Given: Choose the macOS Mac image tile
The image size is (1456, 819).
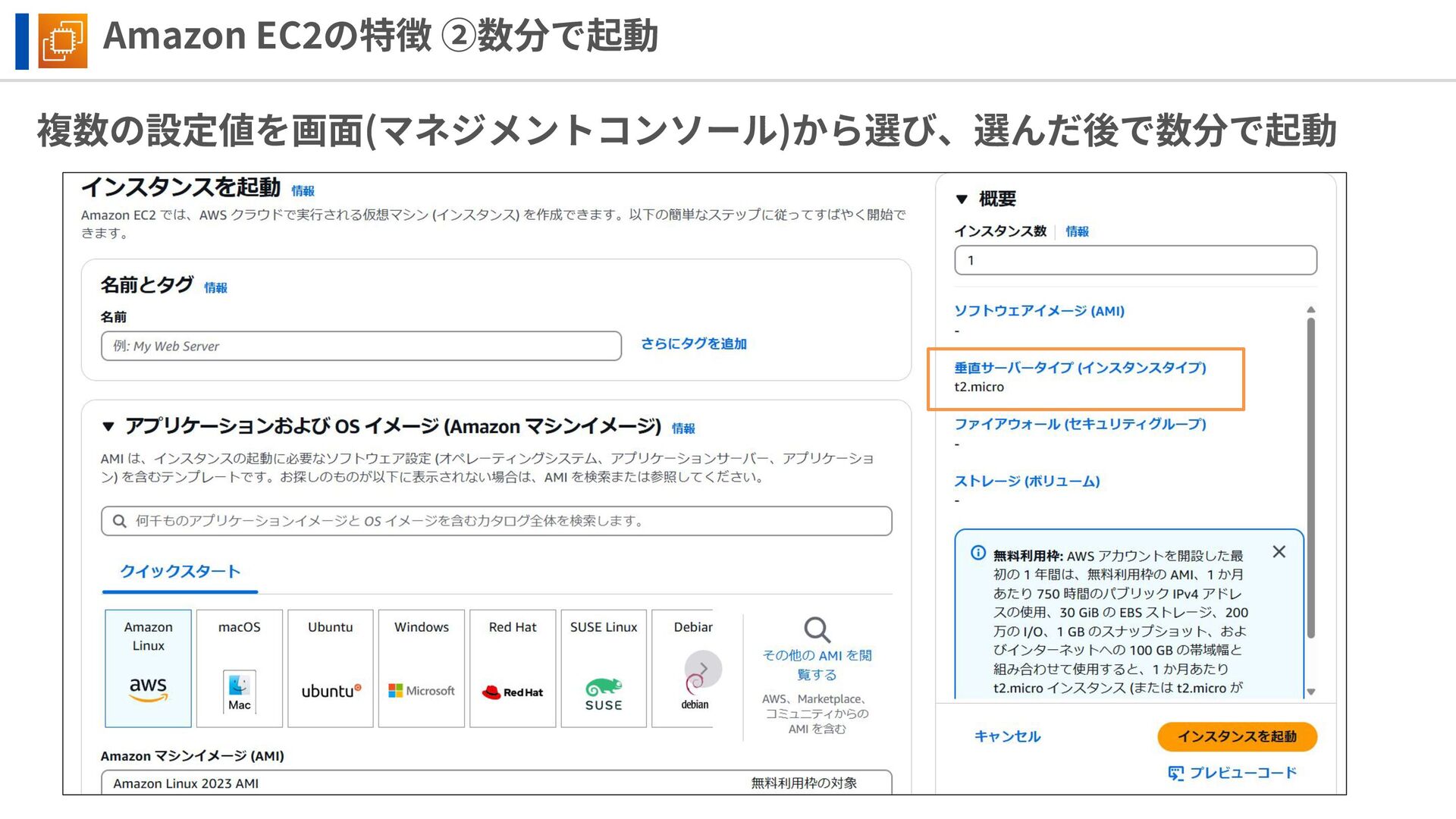Looking at the screenshot, I should tap(239, 668).
